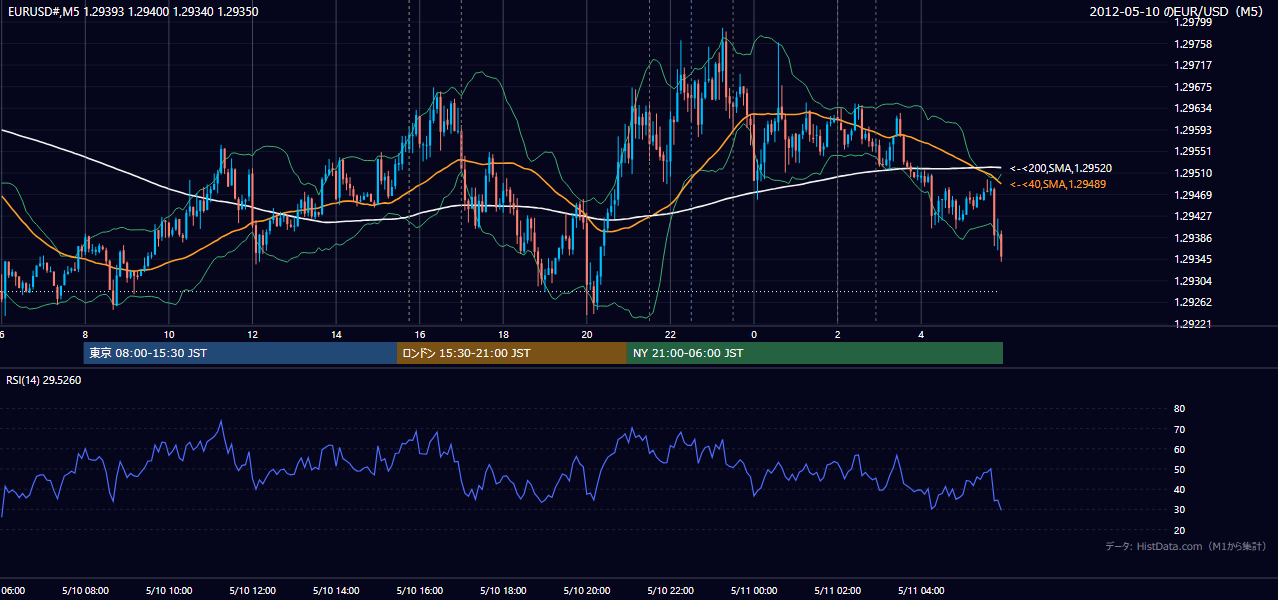Click RSI scale level 40

(1179, 489)
